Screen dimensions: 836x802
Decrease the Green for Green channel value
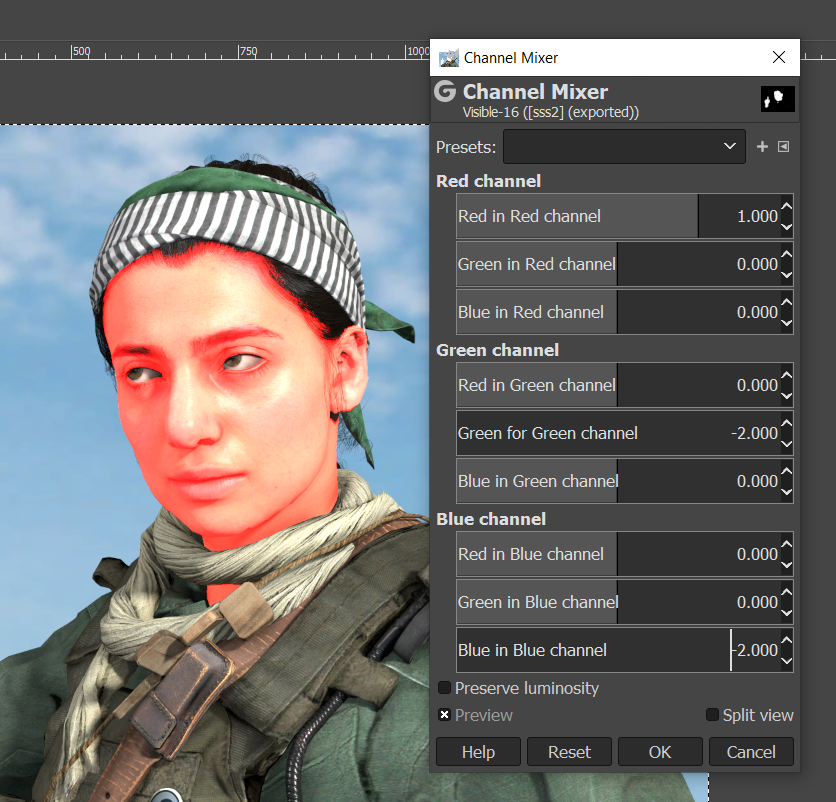787,444
